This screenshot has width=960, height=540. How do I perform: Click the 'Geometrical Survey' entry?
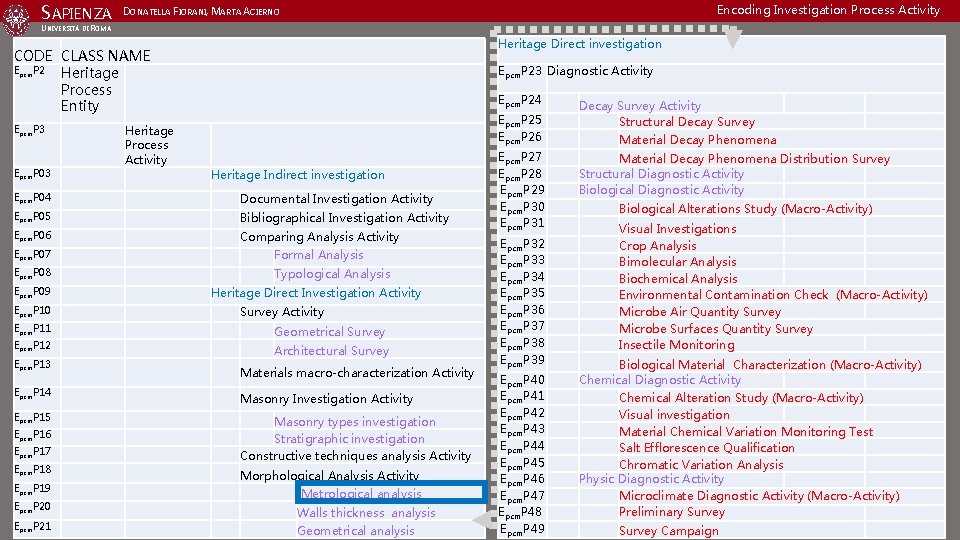(329, 332)
